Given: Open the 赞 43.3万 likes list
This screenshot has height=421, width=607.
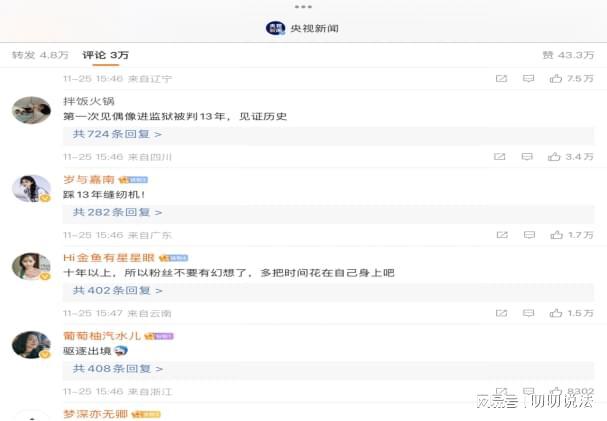Looking at the screenshot, I should tap(568, 55).
